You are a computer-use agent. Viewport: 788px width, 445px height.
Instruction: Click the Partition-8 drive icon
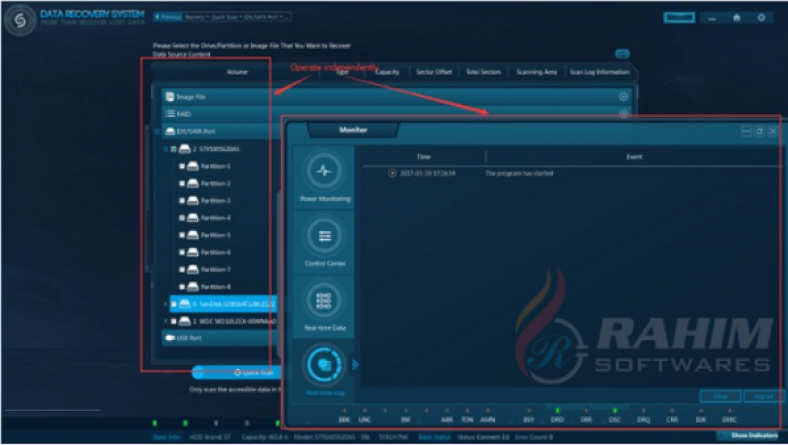(x=193, y=287)
